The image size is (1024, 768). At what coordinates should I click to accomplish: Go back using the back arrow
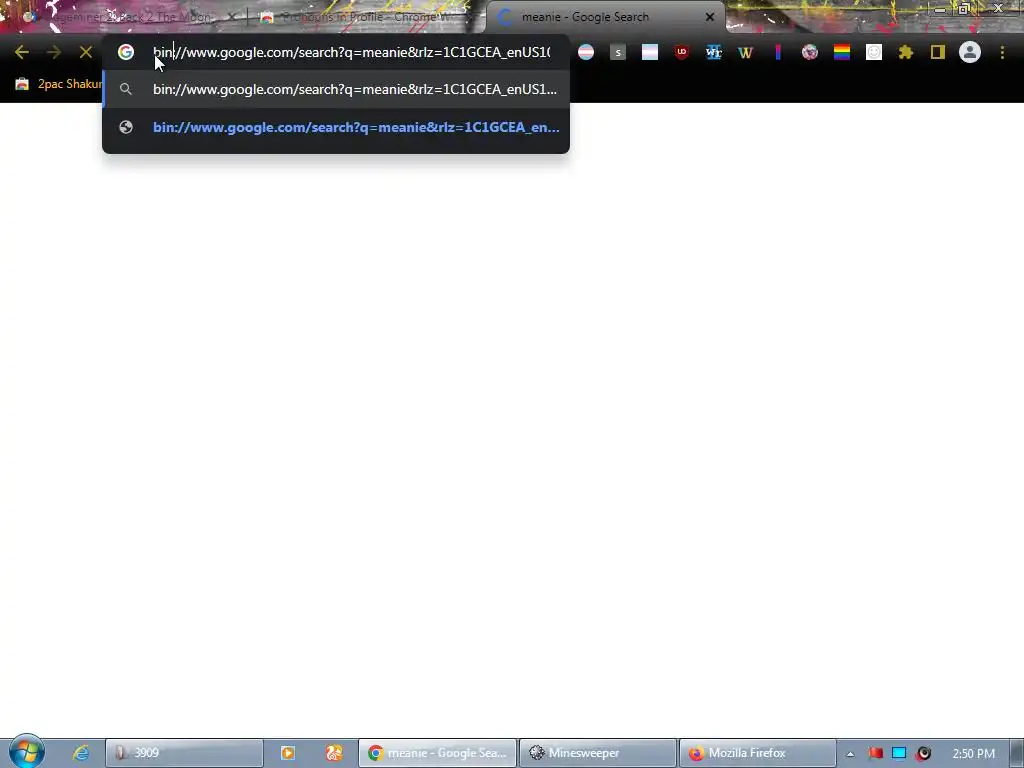(x=22, y=52)
